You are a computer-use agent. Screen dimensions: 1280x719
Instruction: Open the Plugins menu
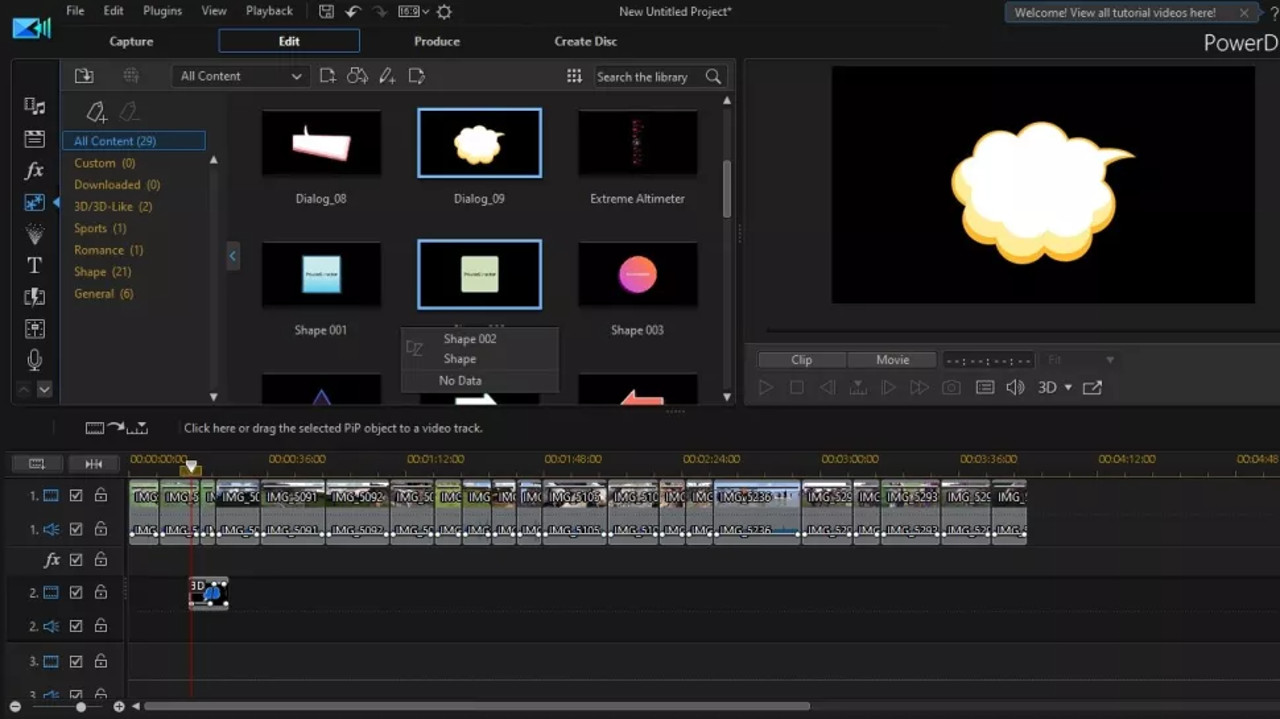pyautogui.click(x=162, y=11)
